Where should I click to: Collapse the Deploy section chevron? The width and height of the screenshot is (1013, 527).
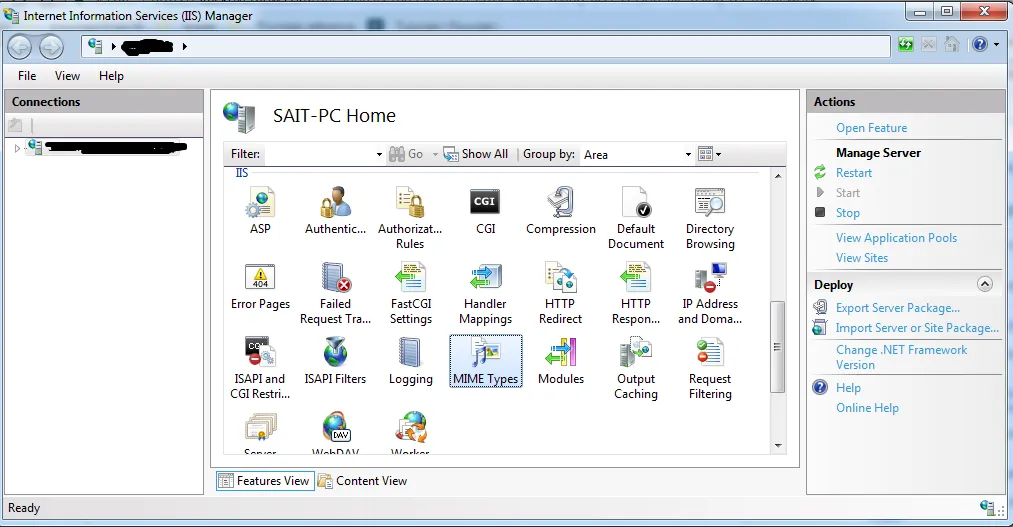985,284
